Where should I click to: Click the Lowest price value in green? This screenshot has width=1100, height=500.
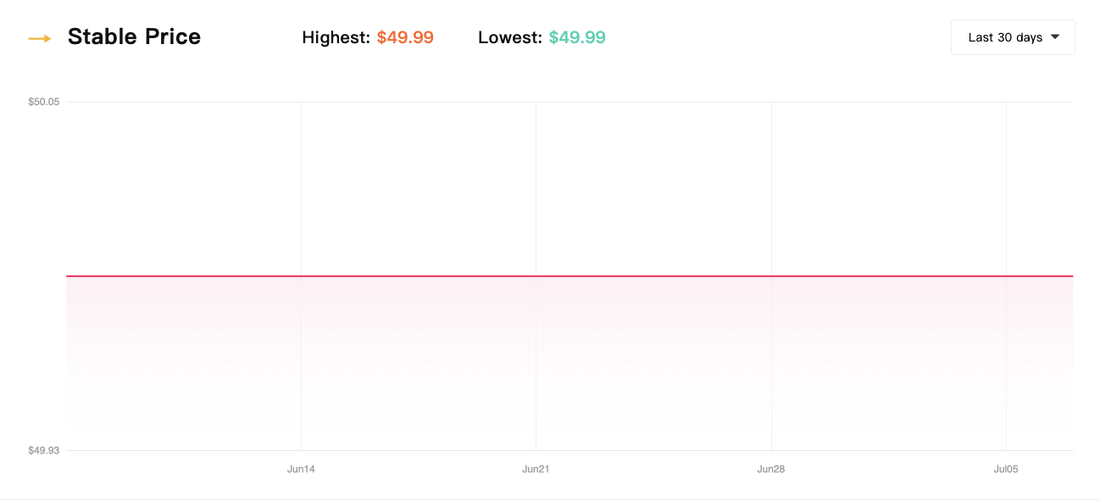pos(577,38)
